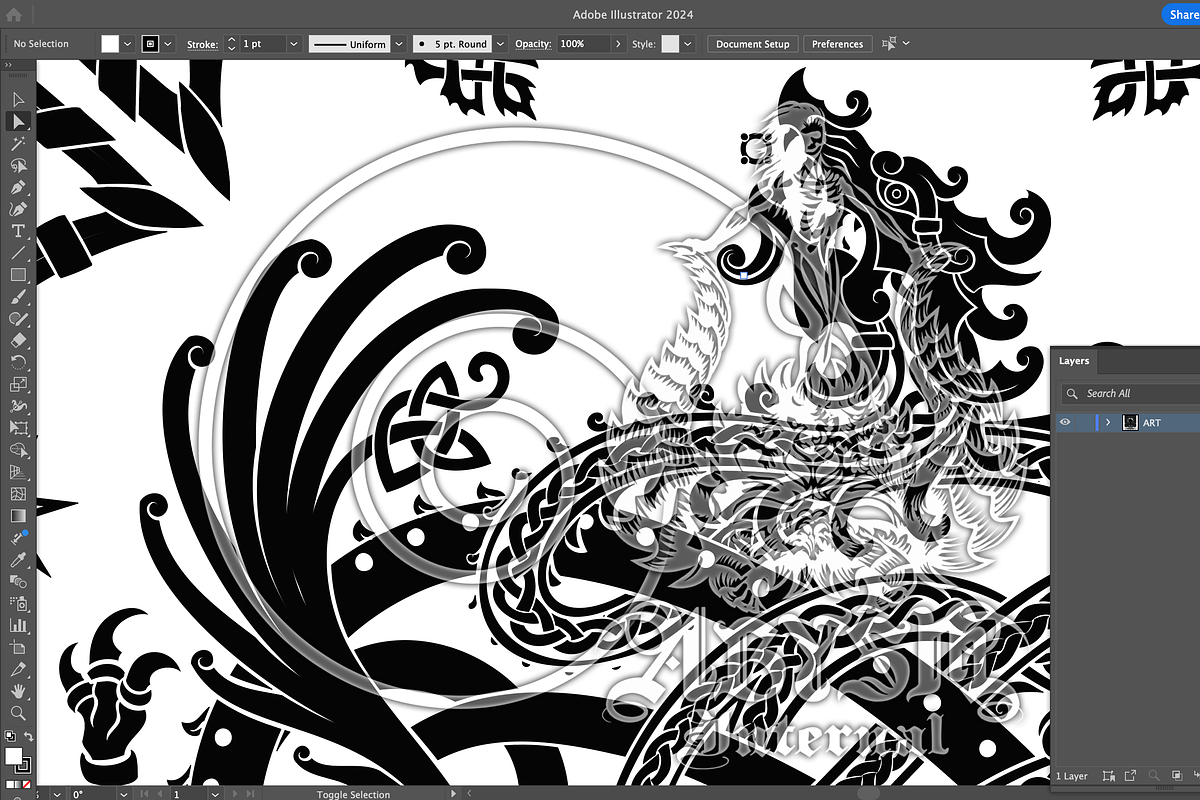Select the Direct Selection tool
1200x800 pixels.
[18, 122]
